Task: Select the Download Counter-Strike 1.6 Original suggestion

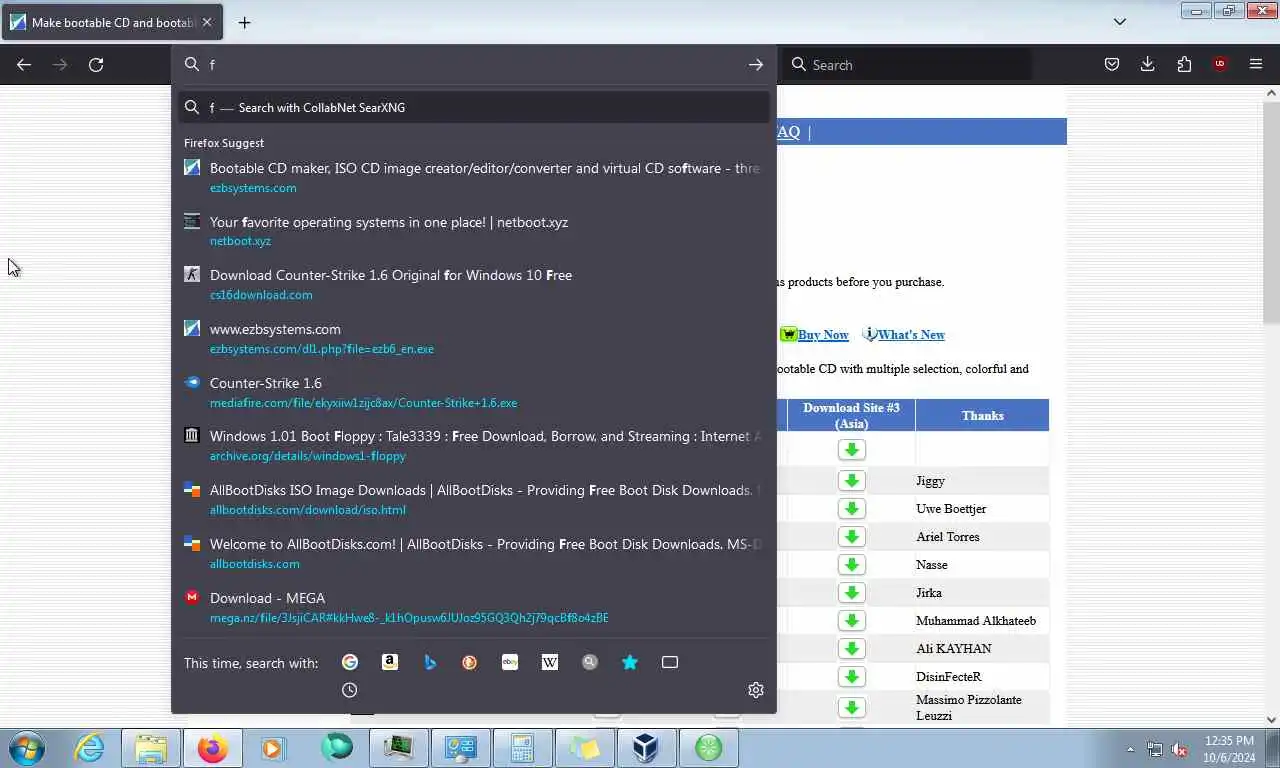Action: (474, 284)
